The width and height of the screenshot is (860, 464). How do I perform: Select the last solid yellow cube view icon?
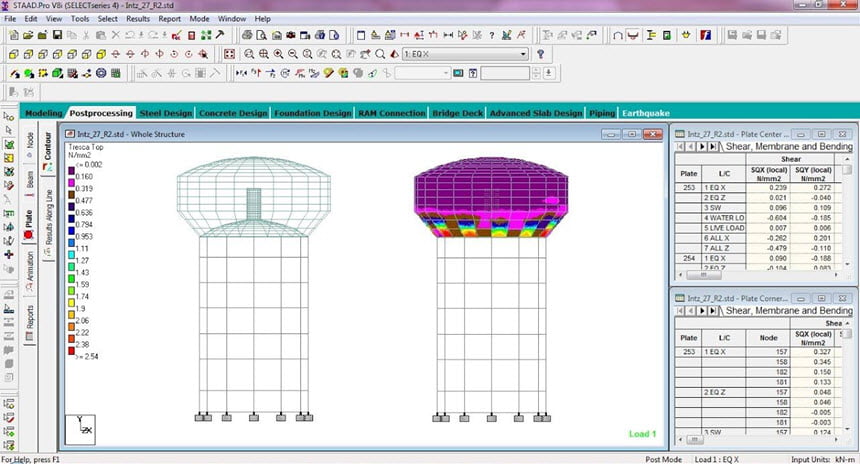[101, 54]
